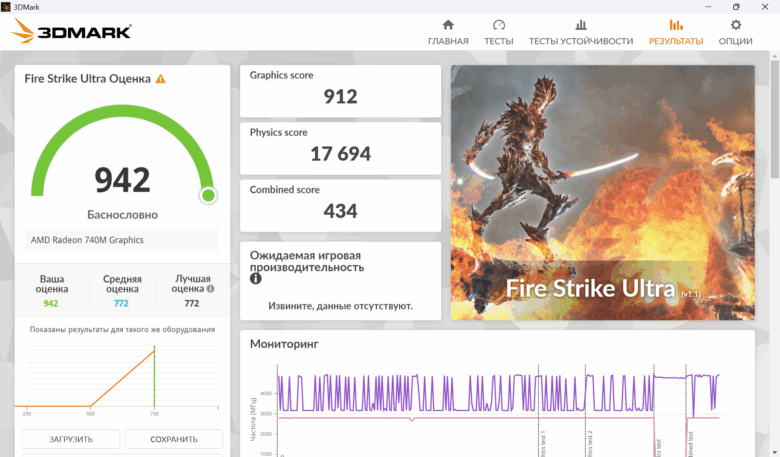Viewport: 780px width, 457px height.
Task: Click the Graphics score value 912
Action: tap(340, 96)
